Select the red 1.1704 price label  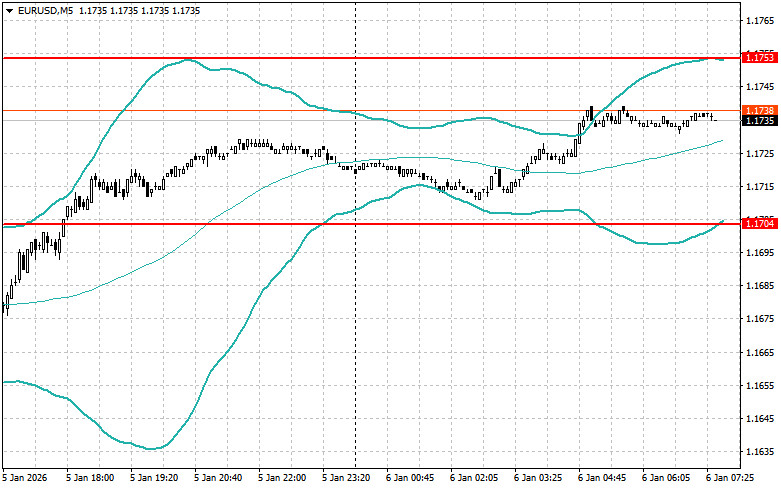point(759,224)
